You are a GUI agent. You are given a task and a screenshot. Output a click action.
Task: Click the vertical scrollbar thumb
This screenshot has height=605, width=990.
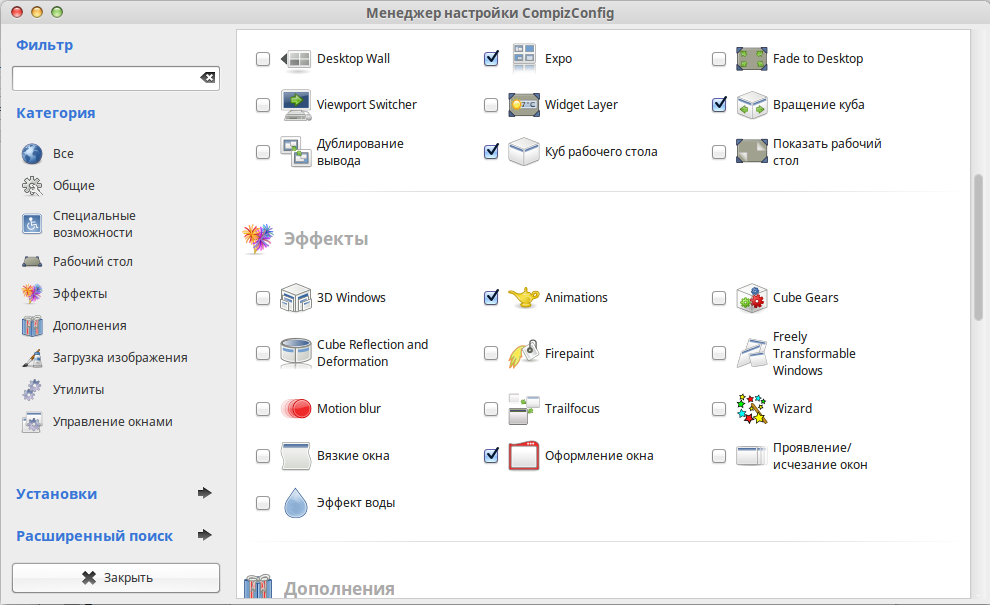979,248
